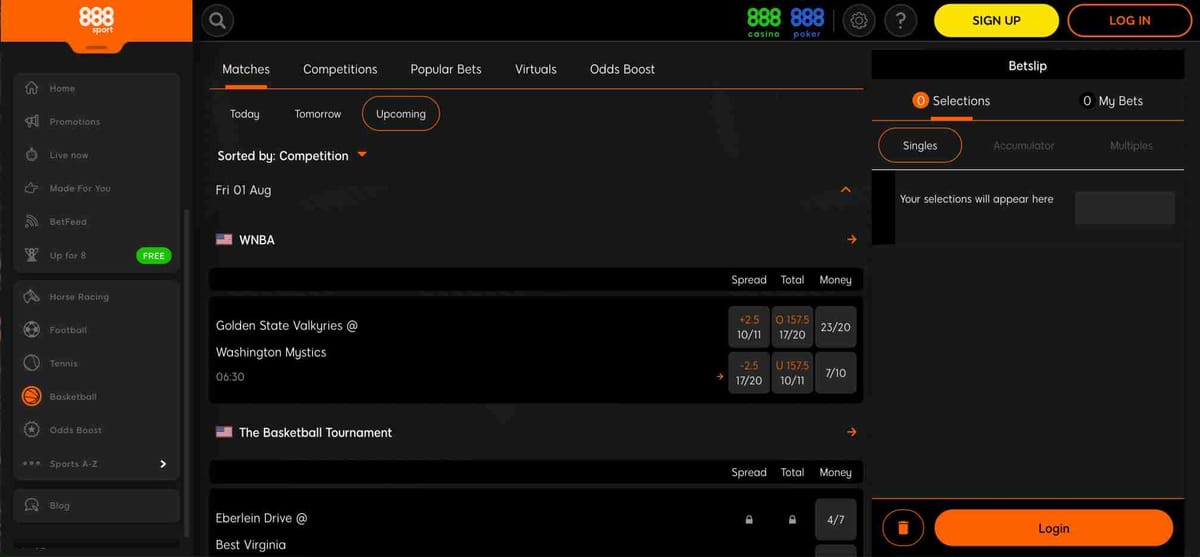Click the Up for 8 trophy icon

32,255
